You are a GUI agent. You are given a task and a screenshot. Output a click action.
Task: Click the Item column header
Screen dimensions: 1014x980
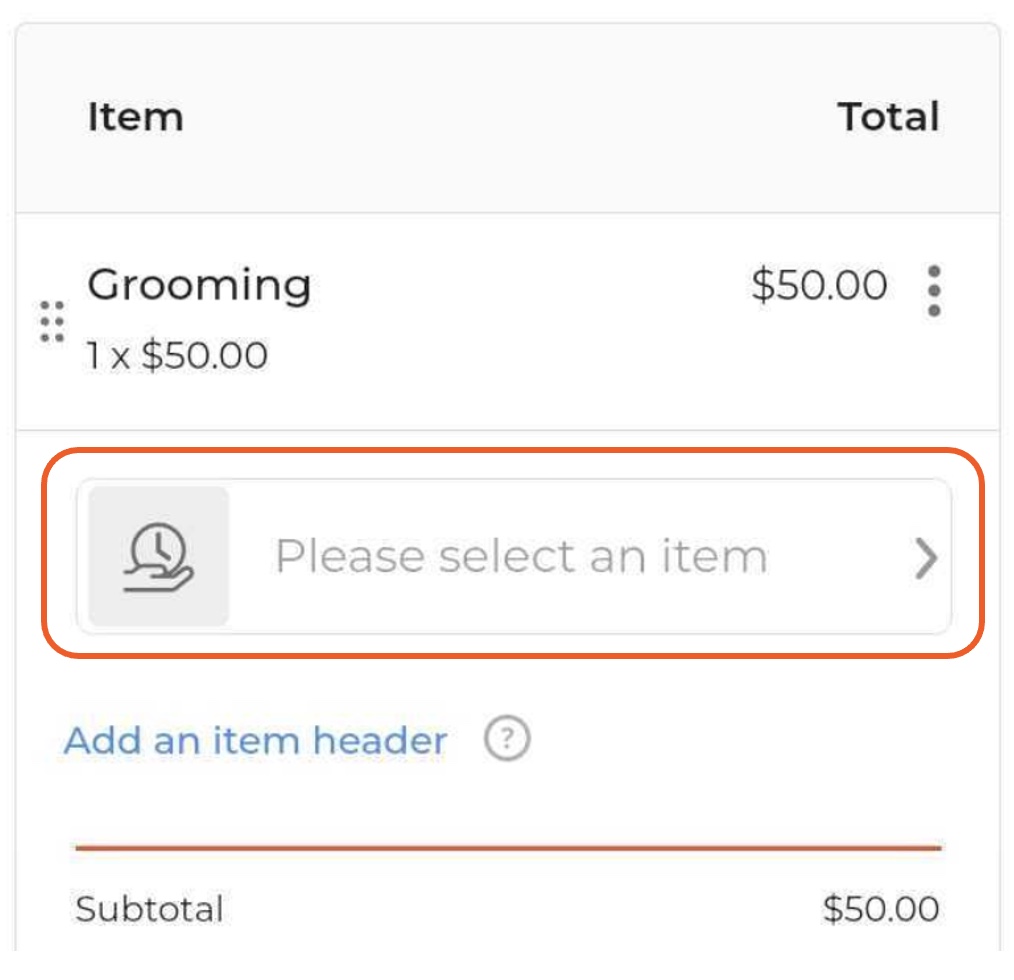(135, 117)
